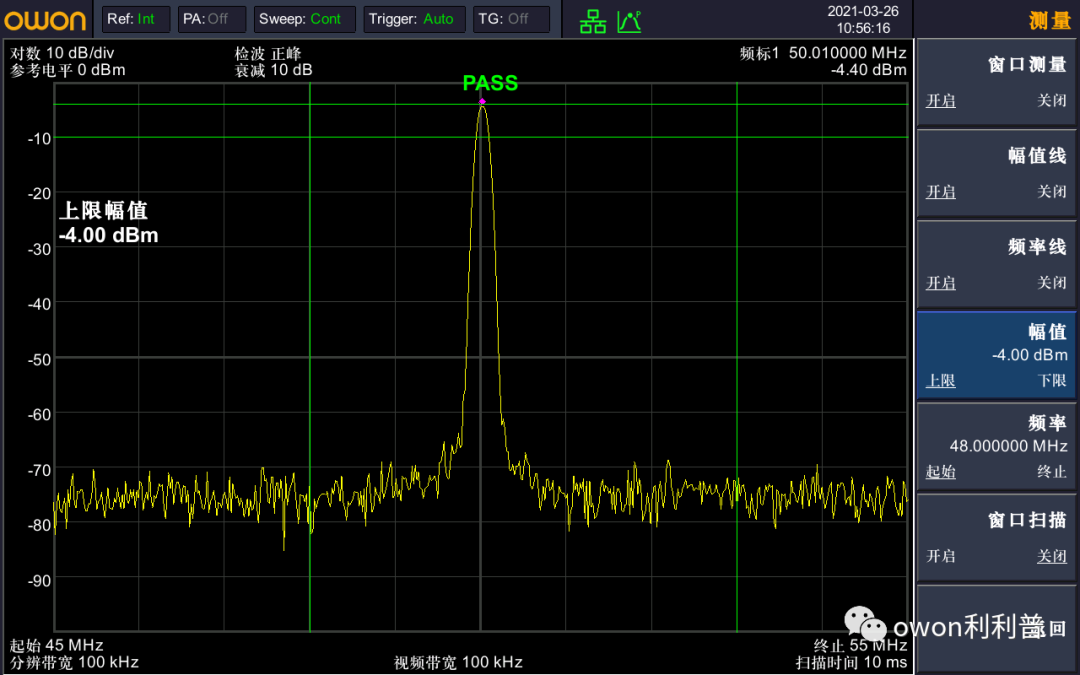
Task: Click the 窗口扫描 softkey title
Action: tap(1027, 520)
